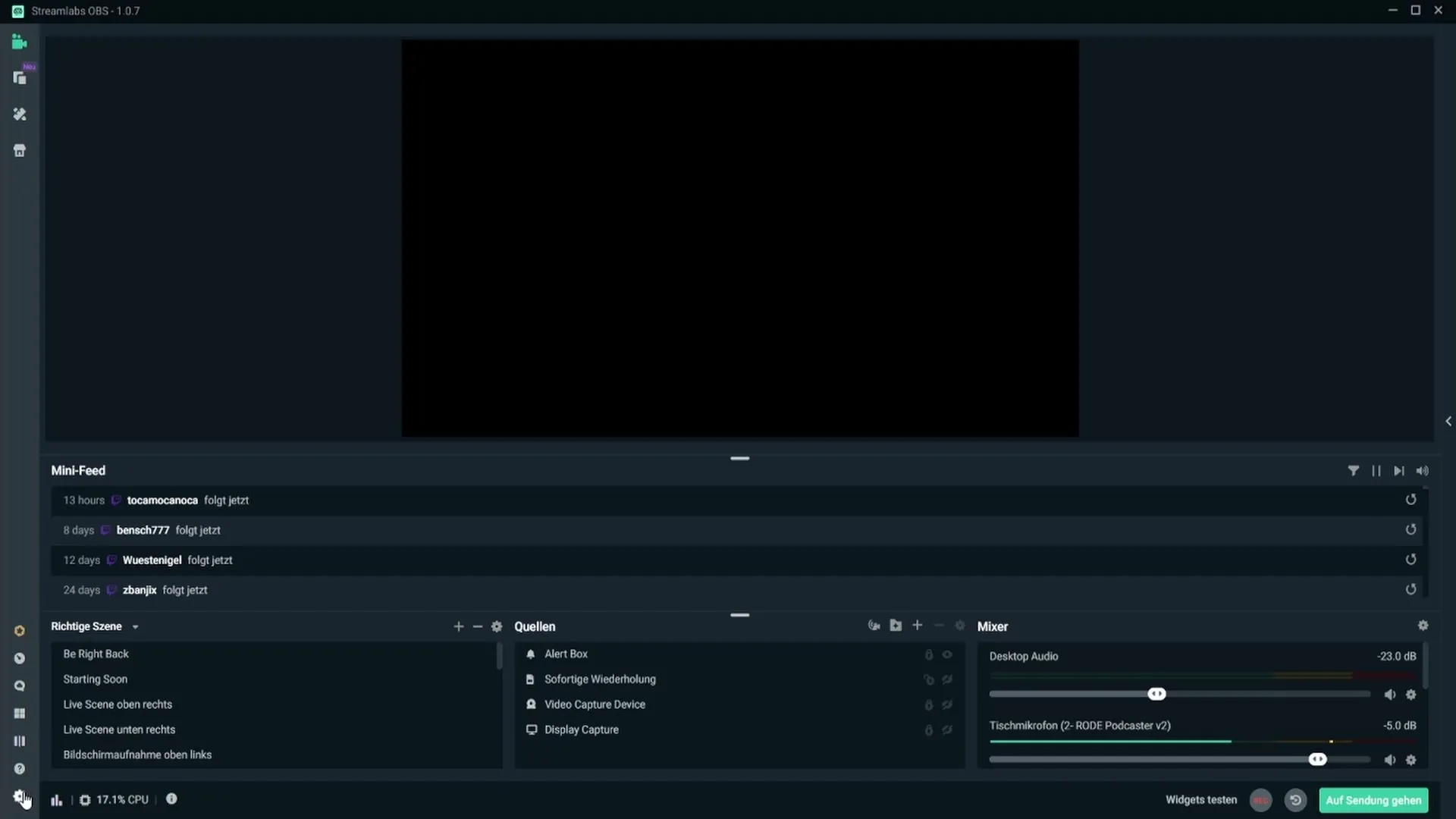
Task: Toggle Sofortige Wiederholung visibility eye
Action: [x=947, y=679]
